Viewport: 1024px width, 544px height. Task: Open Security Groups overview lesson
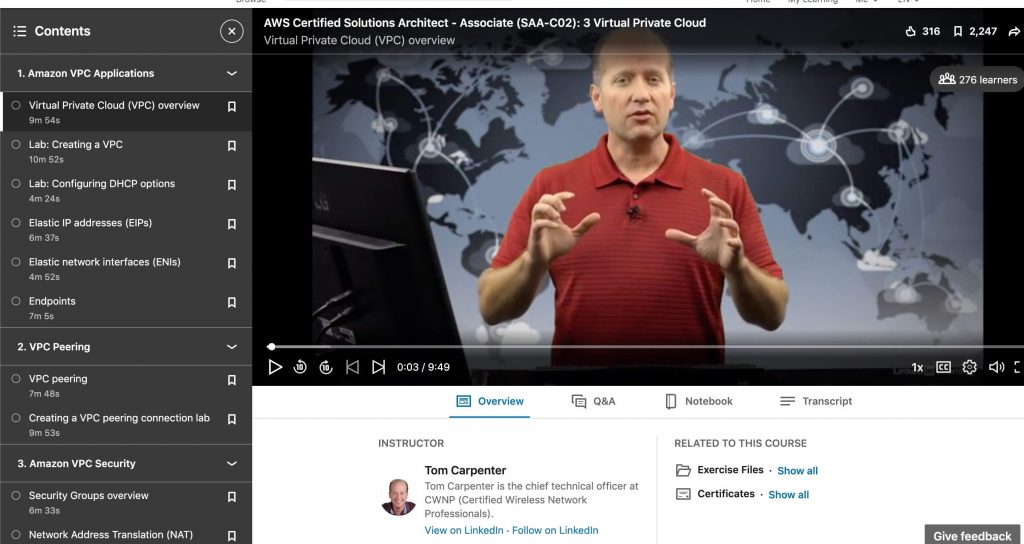[89, 496]
